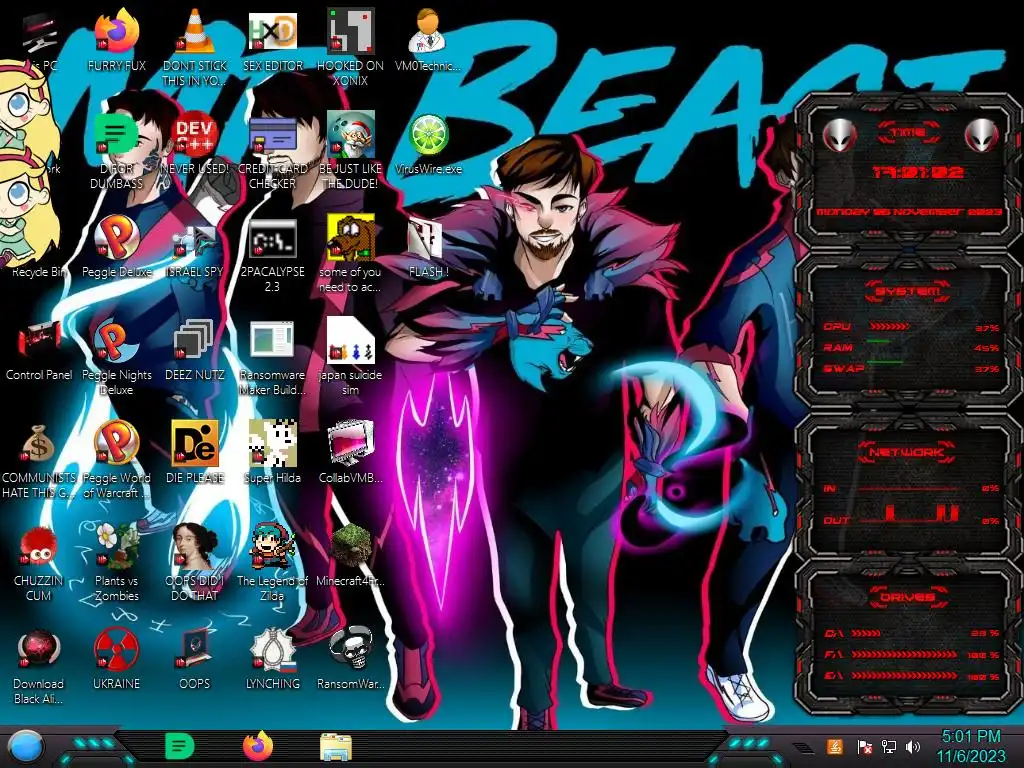The width and height of the screenshot is (1024, 768).
Task: Click the right alien head emblem
Action: (x=981, y=135)
